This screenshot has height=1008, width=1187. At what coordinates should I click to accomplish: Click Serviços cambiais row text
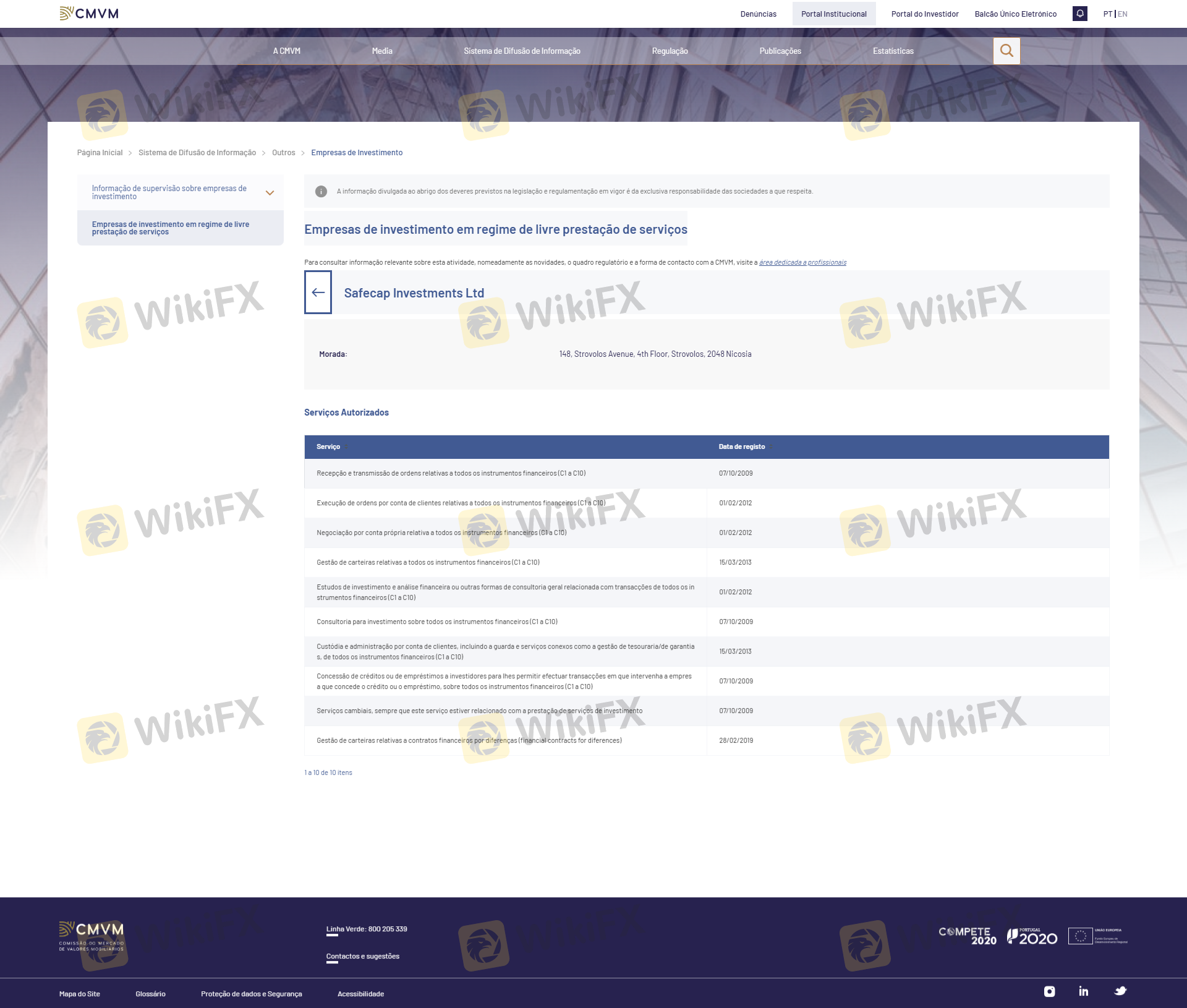[480, 711]
